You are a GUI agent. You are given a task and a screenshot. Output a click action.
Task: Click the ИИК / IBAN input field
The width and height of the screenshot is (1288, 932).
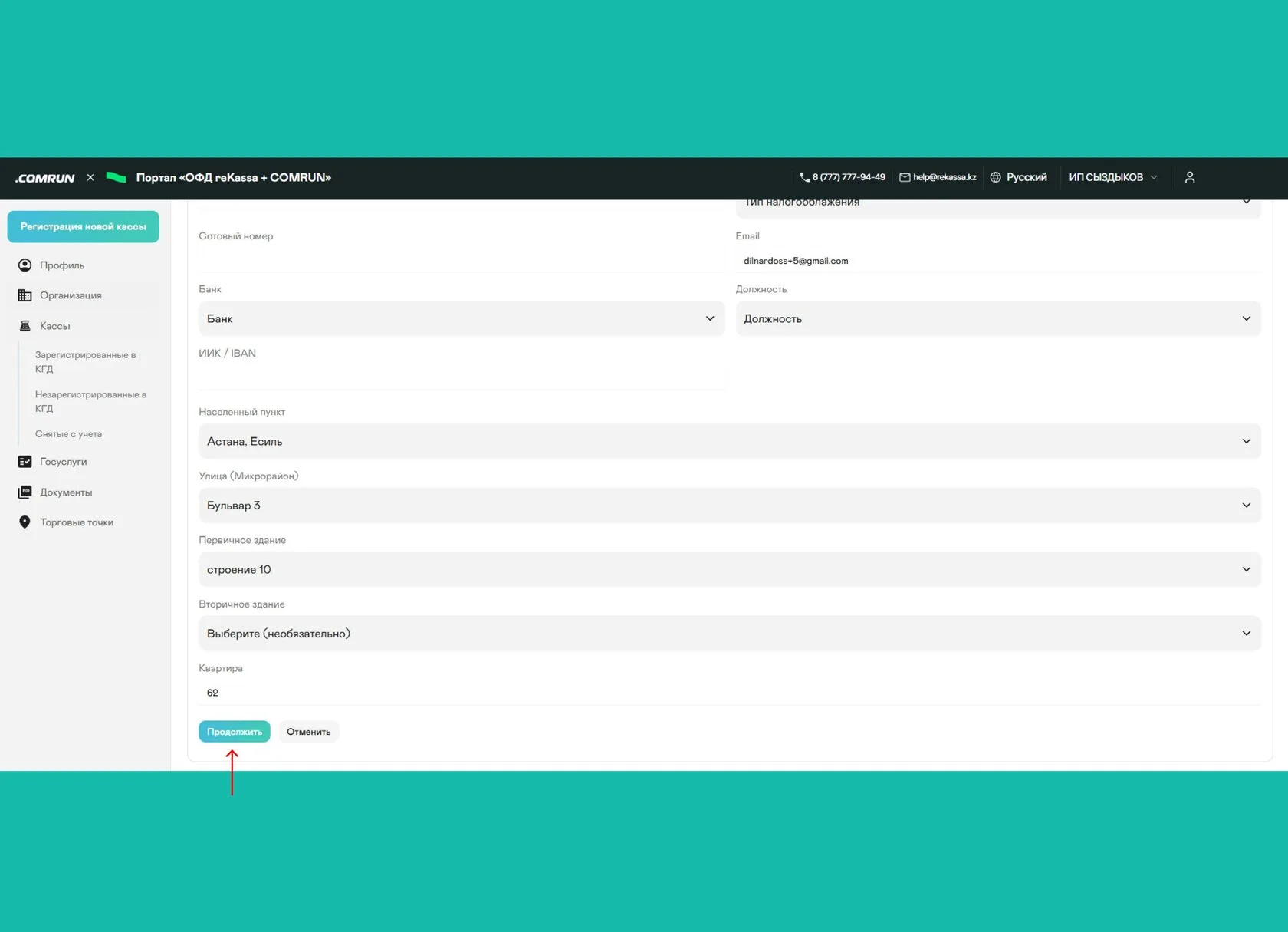tap(462, 377)
